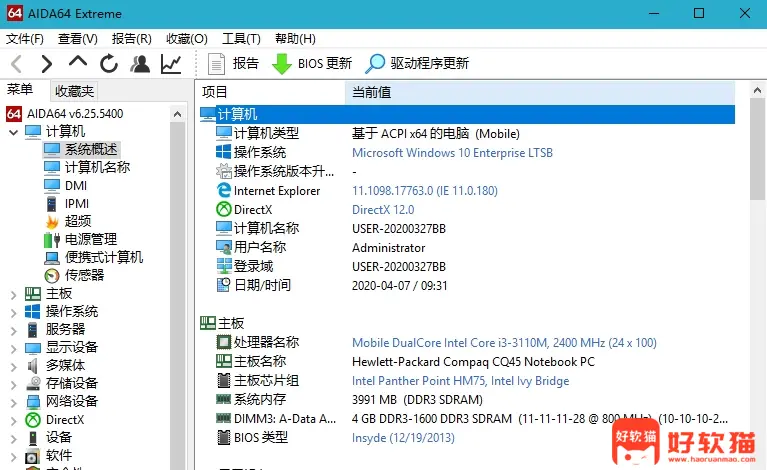Expand the 主板 tree node
767x470 pixels.
tap(14, 295)
